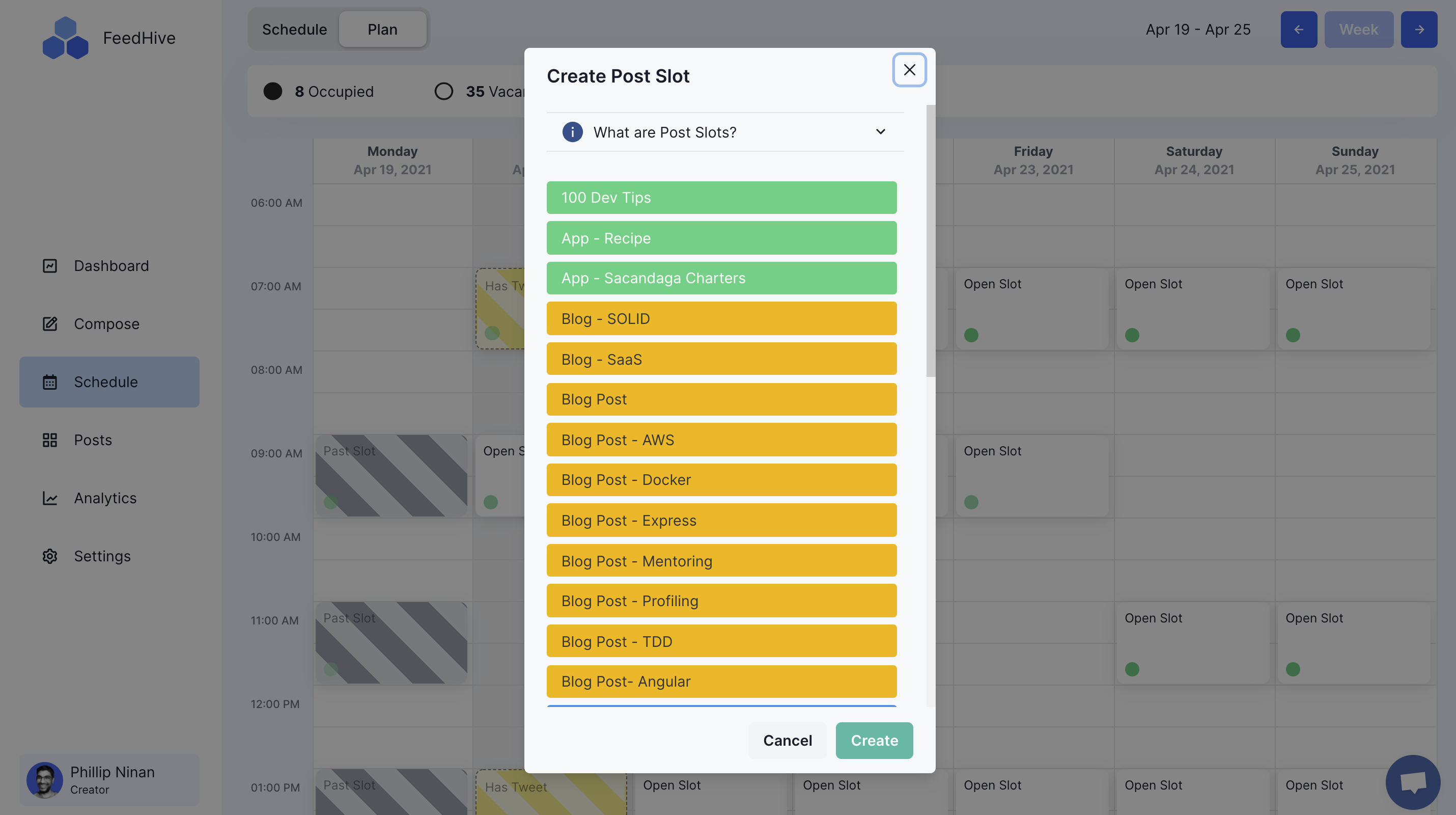Open the What are Post Slots? section
Screen dimensions: 1456x815
(725, 132)
